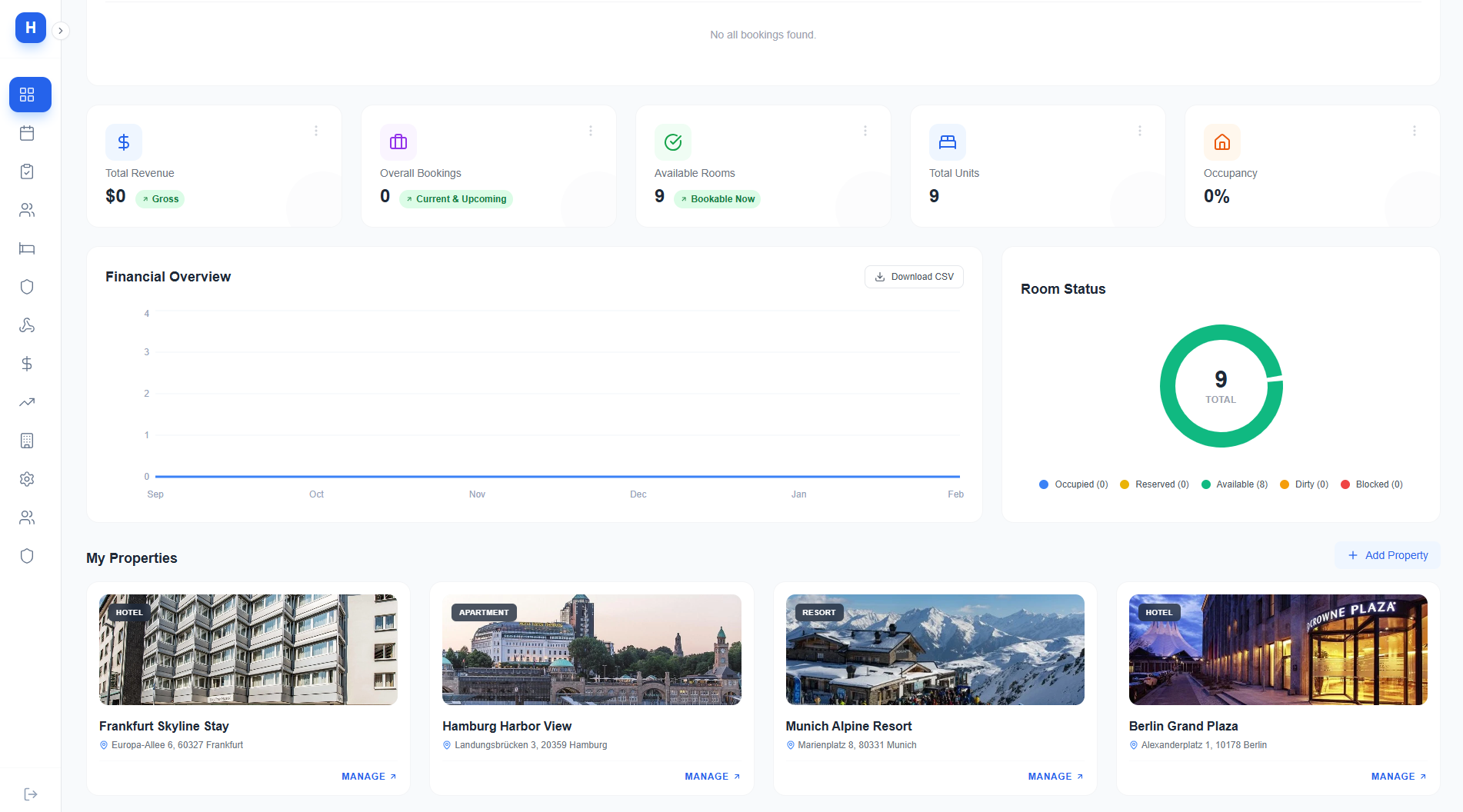Open Berlin Grand Plaza photo thumbnail
The width and height of the screenshot is (1463, 812).
click(x=1278, y=650)
